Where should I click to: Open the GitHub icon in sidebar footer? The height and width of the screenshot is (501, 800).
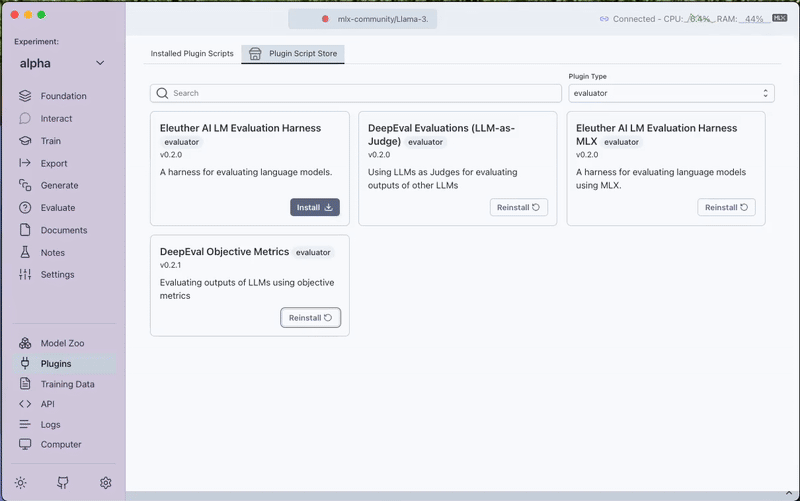(63, 482)
